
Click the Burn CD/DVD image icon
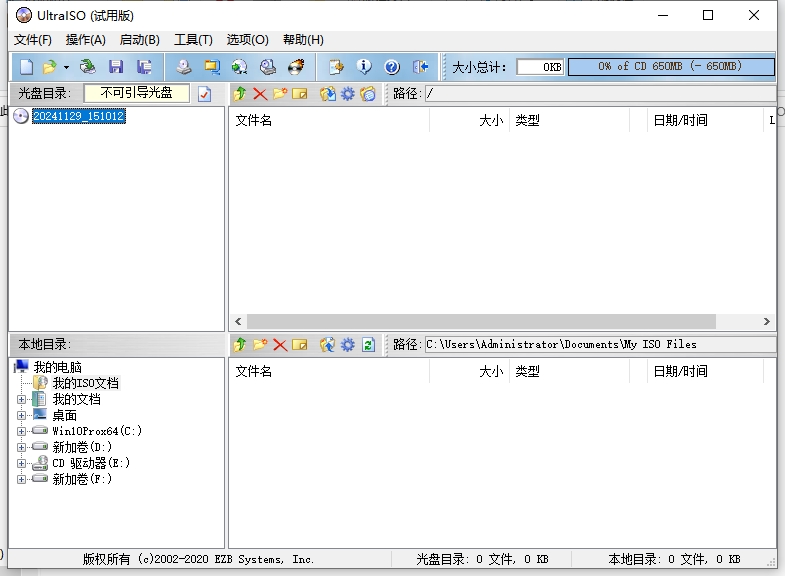pos(295,67)
